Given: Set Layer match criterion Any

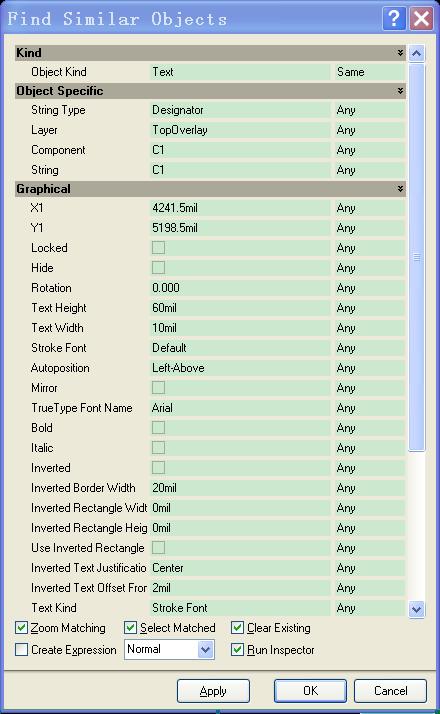Looking at the screenshot, I should pyautogui.click(x=369, y=130).
